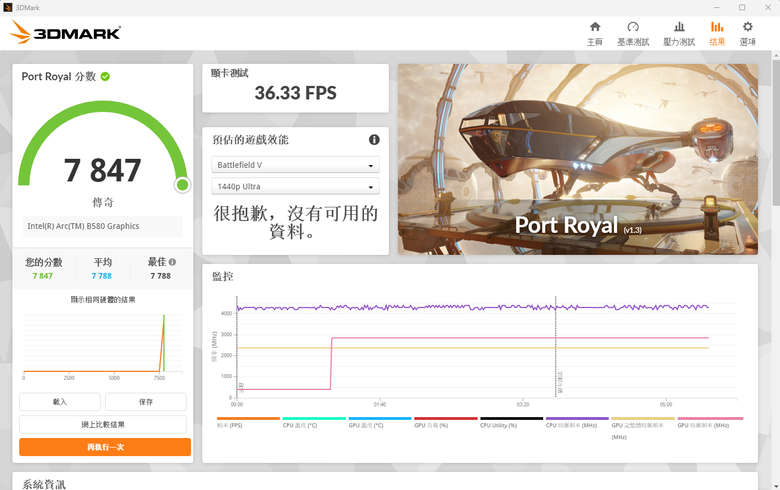Click the info icon next to 最佳 (Best)
This screenshot has height=490, width=780.
[x=172, y=262]
